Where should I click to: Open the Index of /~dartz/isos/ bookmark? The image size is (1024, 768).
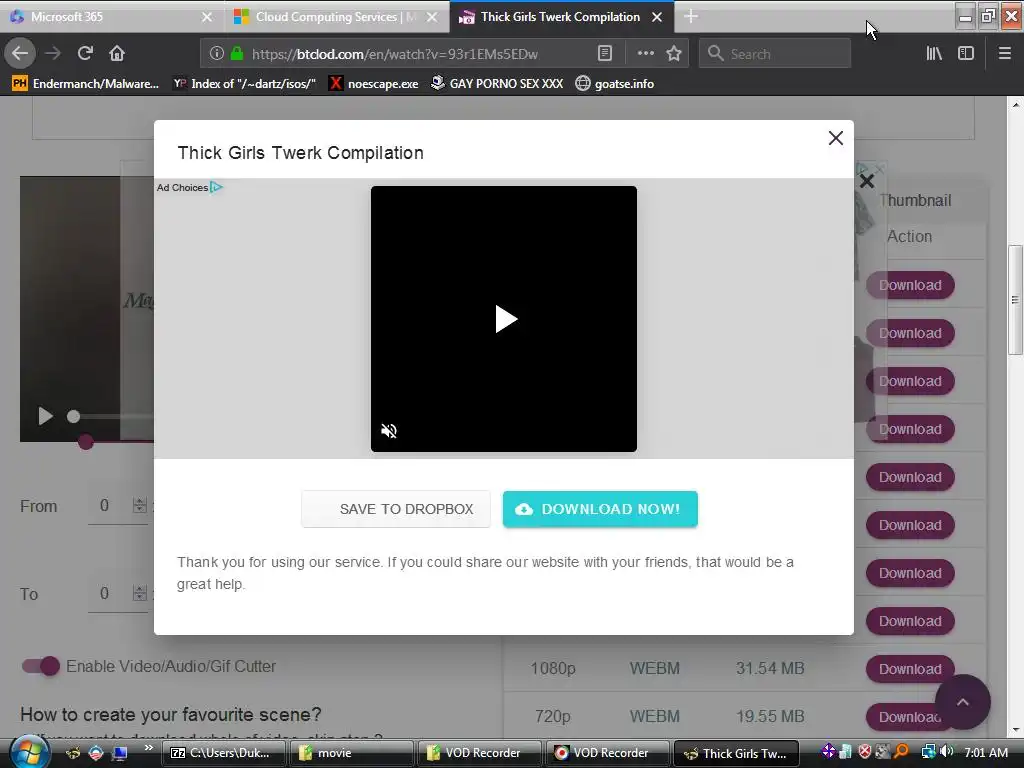(x=245, y=84)
